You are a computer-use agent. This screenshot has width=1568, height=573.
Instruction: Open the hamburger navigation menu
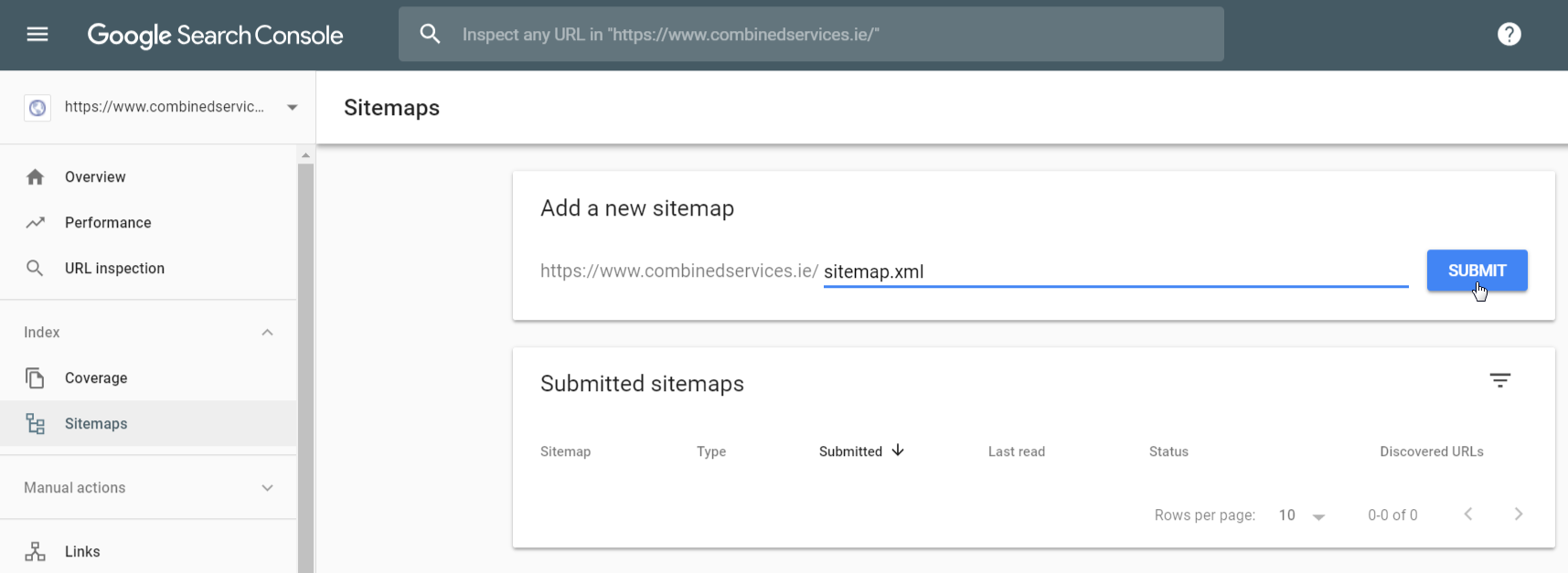[x=37, y=35]
